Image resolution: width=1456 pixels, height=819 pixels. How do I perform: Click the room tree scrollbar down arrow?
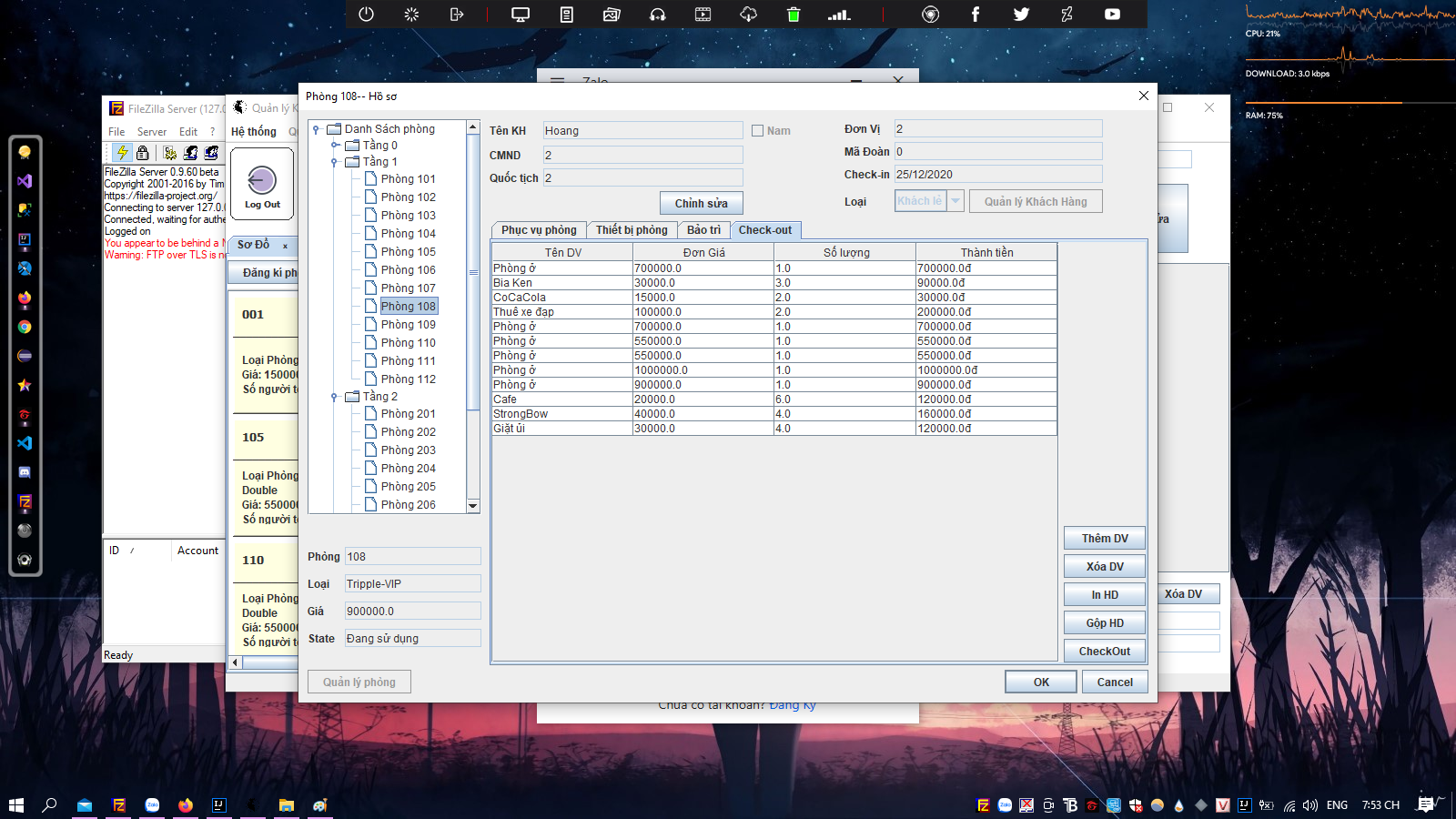[x=472, y=506]
